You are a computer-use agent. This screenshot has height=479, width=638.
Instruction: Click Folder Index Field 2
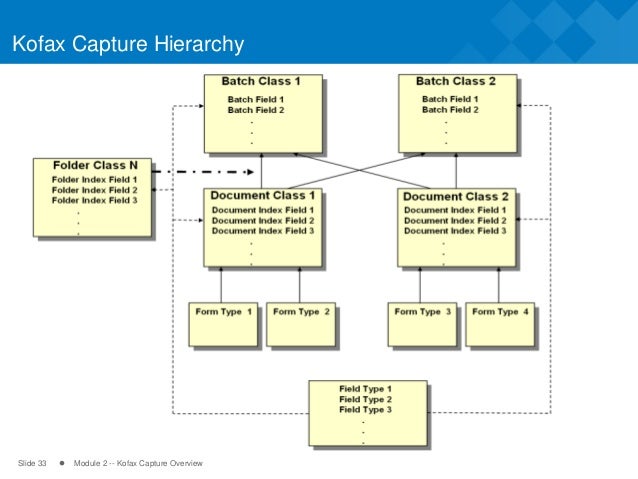pyautogui.click(x=94, y=190)
